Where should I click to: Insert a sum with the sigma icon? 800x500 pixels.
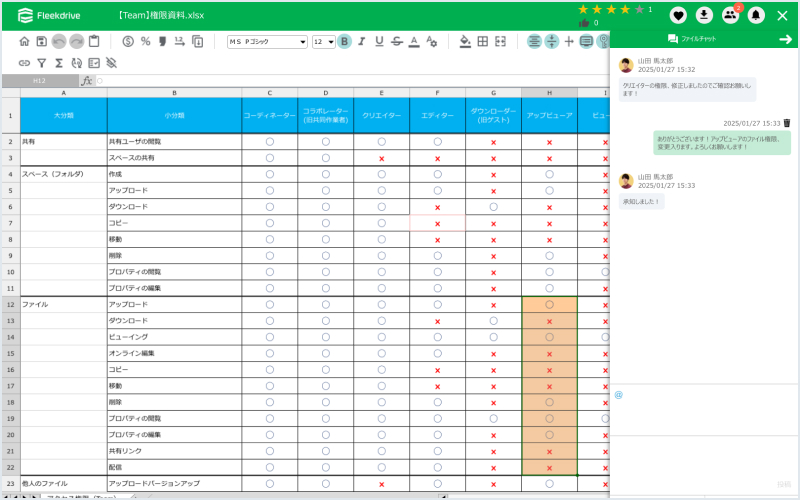59,63
